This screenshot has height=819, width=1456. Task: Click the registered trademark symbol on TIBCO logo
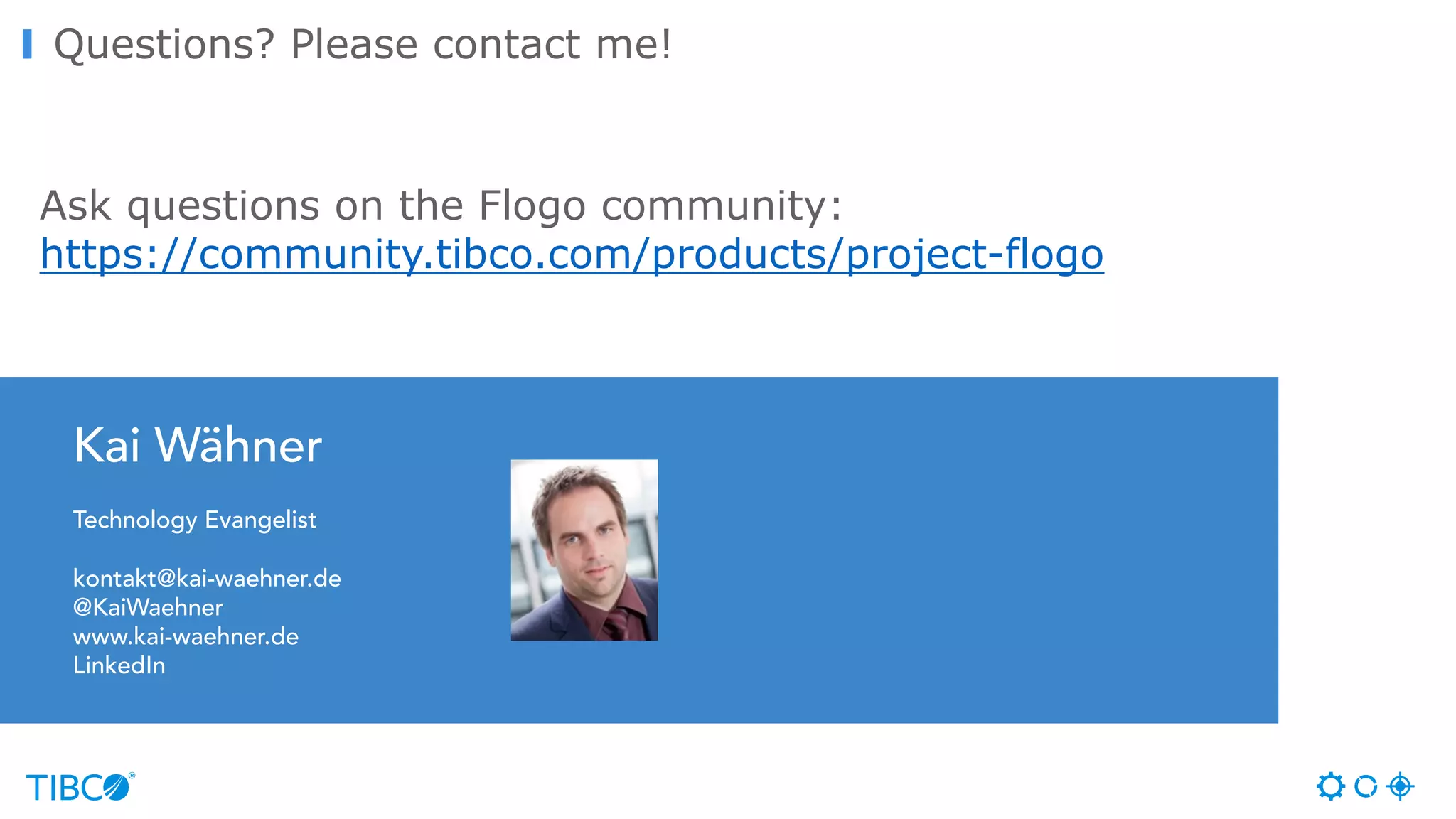coord(132,776)
